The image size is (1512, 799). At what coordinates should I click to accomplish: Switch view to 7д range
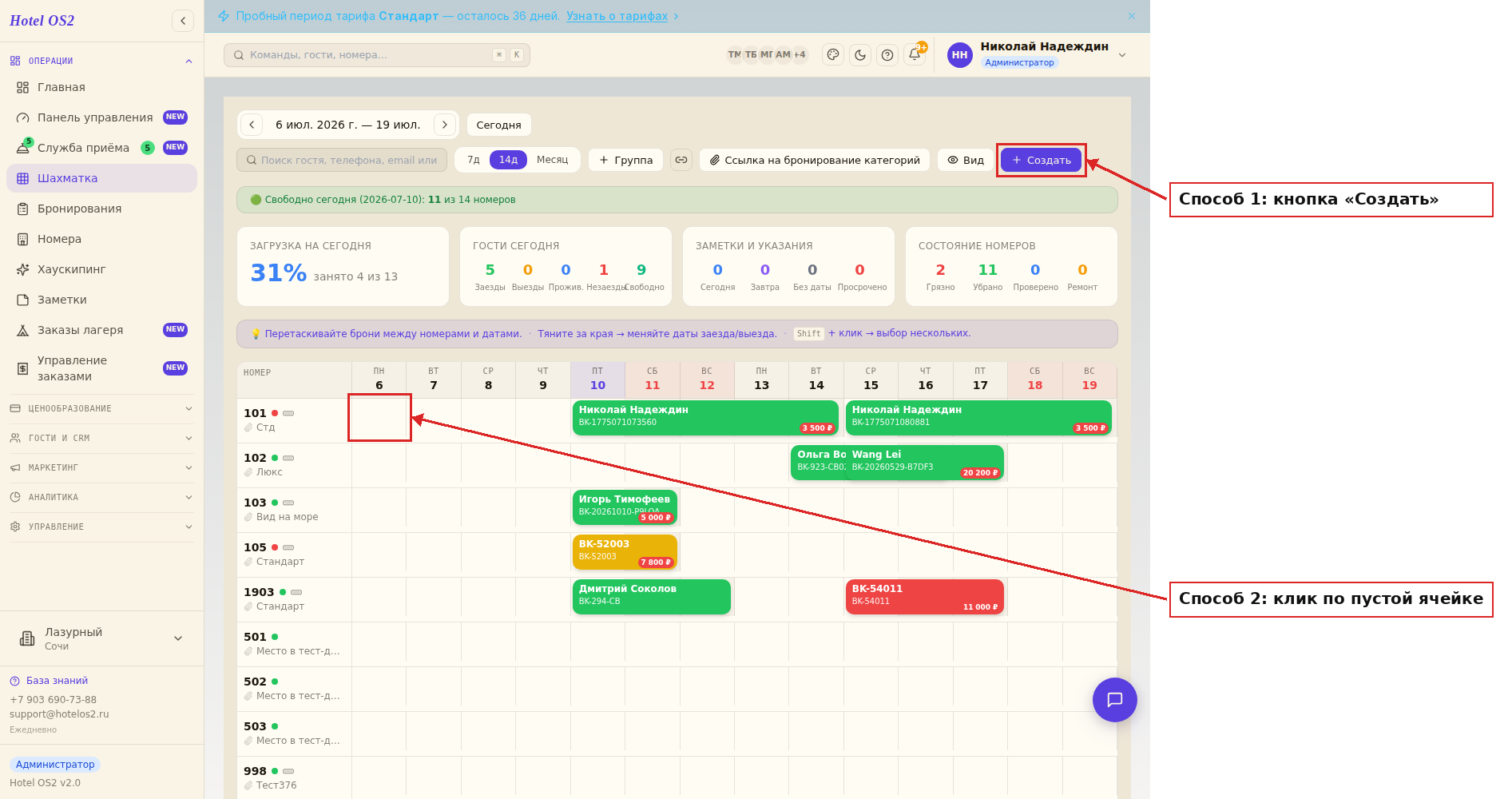(474, 160)
